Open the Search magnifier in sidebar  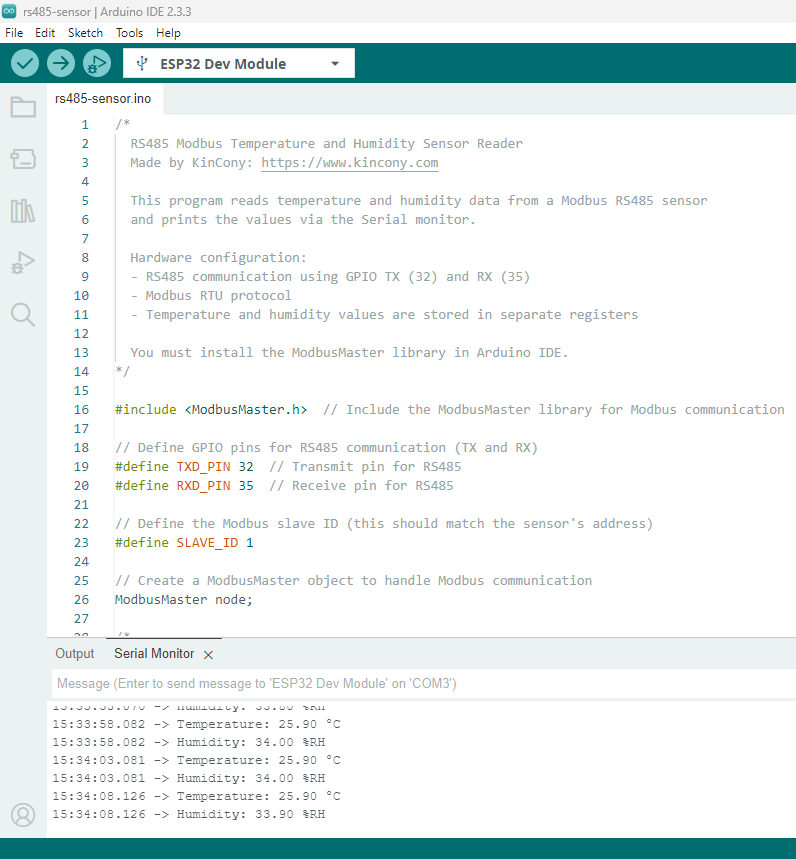pyautogui.click(x=23, y=315)
